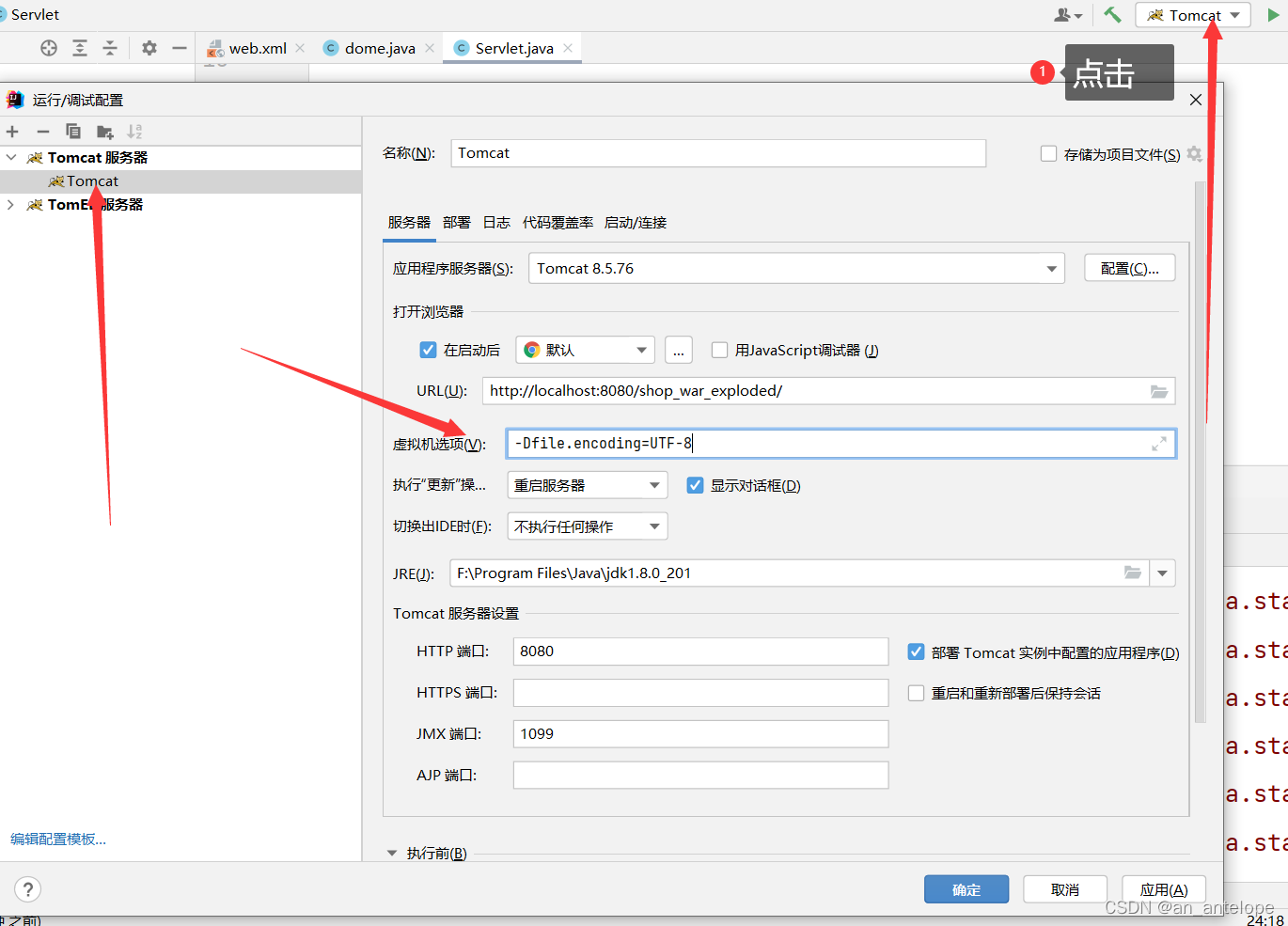Sort configurations alphabetically icon
The width and height of the screenshot is (1288, 926).
134,132
